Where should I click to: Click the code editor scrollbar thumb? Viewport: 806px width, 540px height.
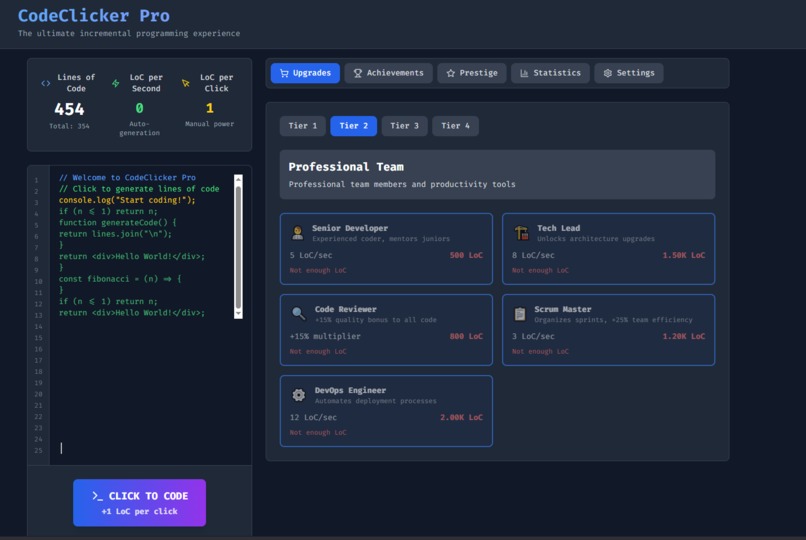point(238,247)
